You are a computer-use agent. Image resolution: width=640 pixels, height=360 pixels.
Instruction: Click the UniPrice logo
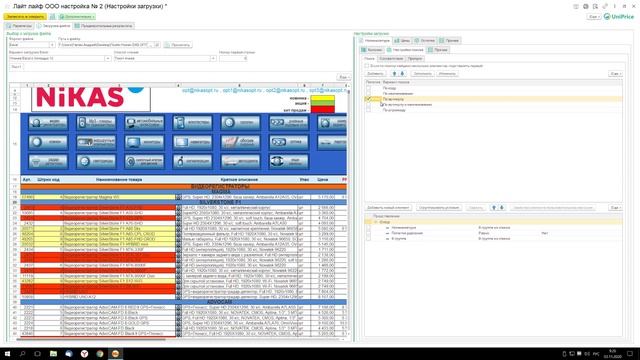click(x=619, y=17)
